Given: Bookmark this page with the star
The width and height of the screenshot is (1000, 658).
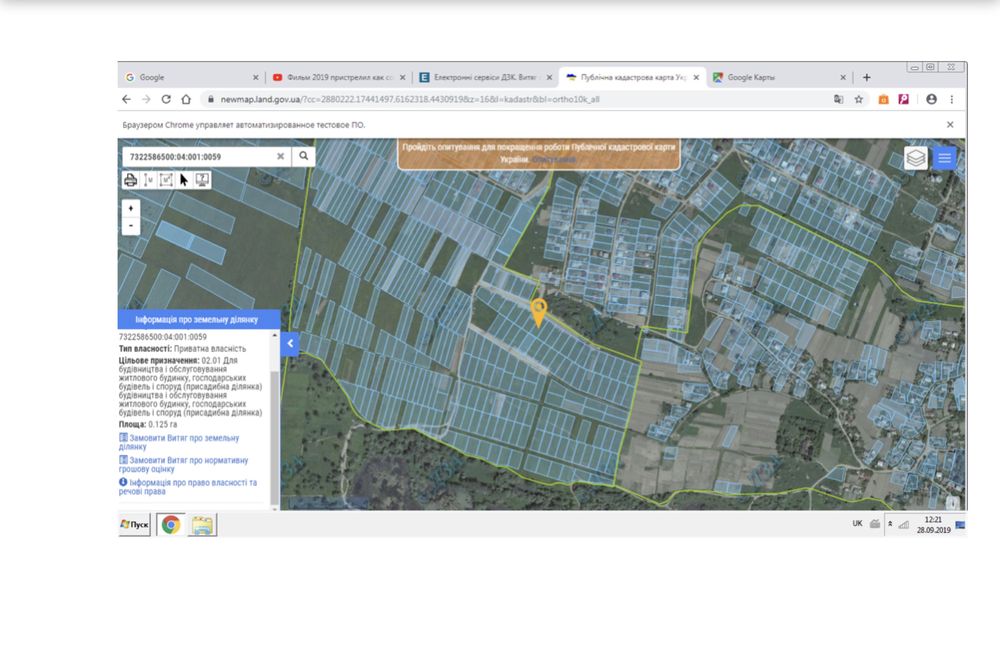Looking at the screenshot, I should (x=859, y=100).
